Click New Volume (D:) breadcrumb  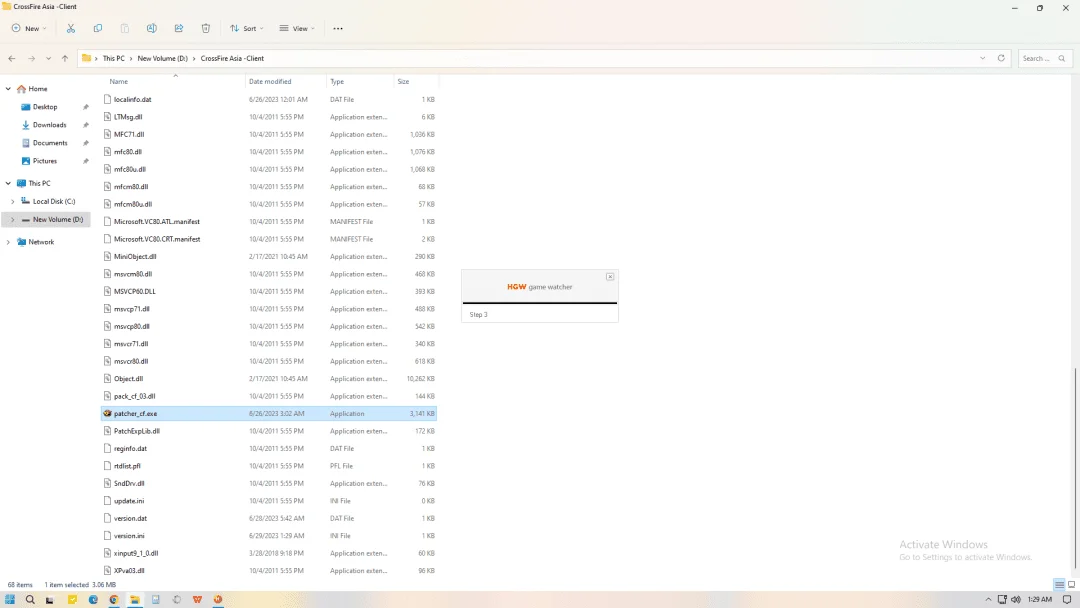point(163,59)
